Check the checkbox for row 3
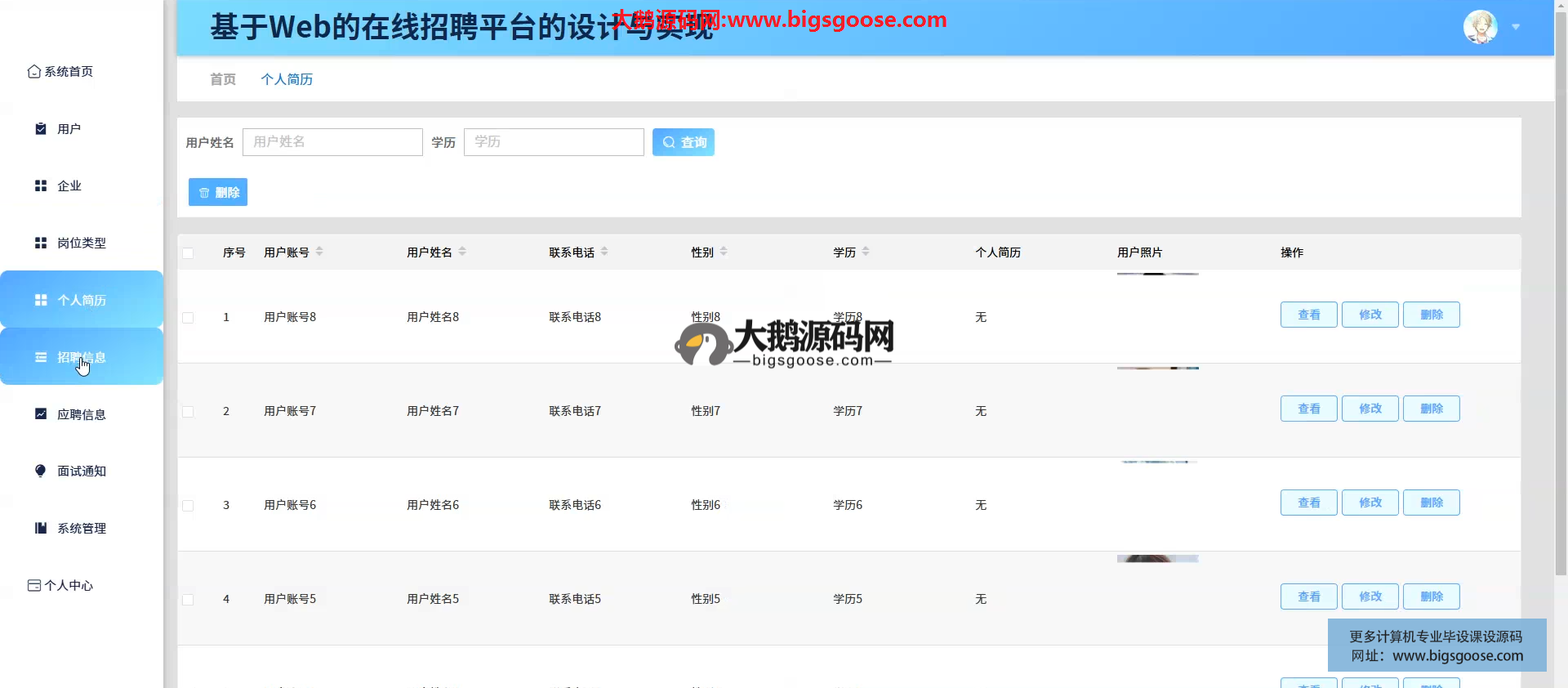 point(188,506)
